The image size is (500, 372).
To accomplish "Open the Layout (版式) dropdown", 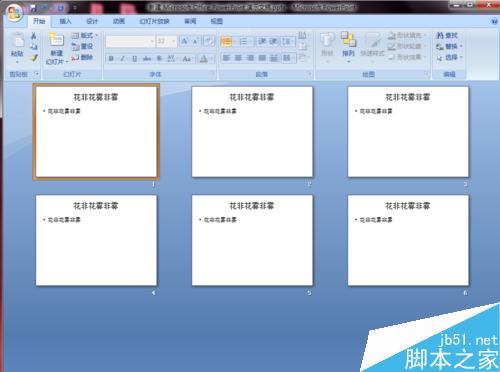I will 85,35.
